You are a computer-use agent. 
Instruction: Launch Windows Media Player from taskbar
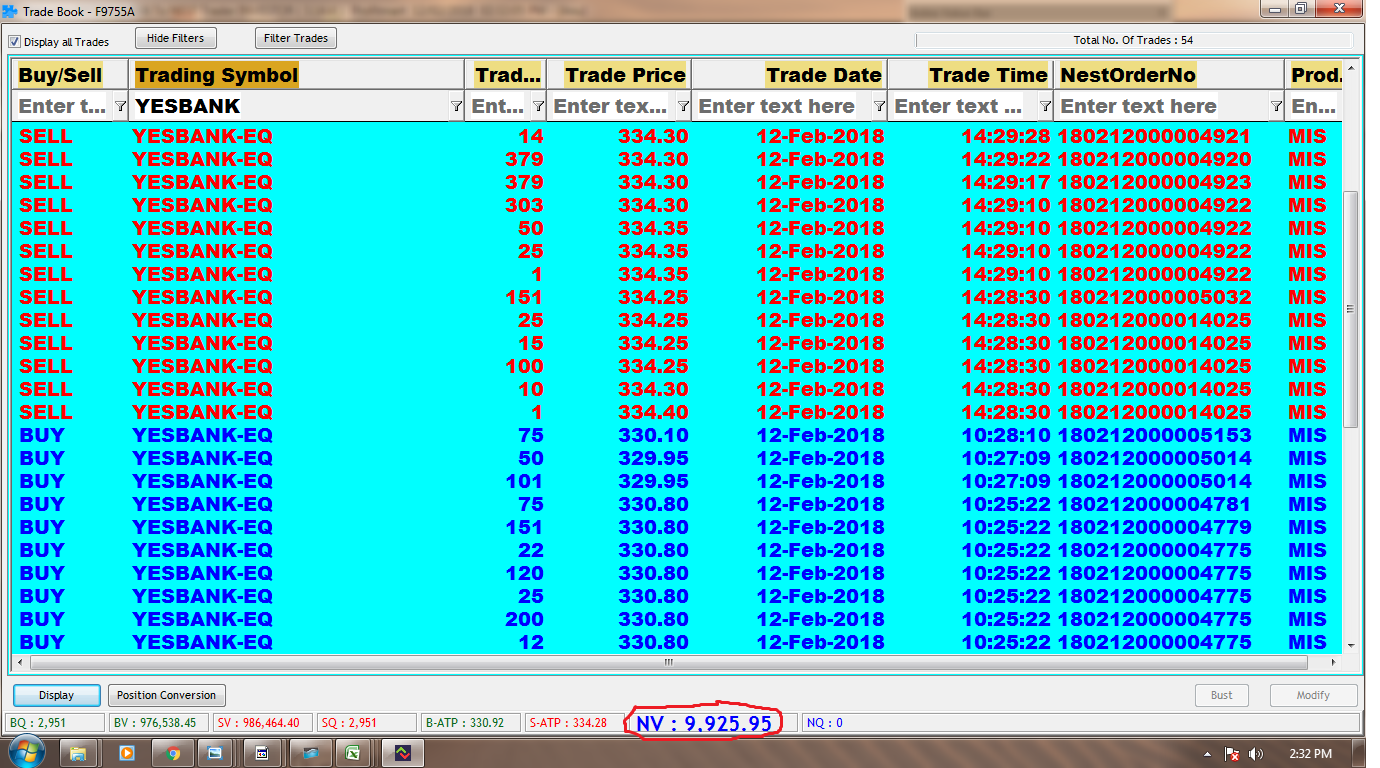click(125, 753)
